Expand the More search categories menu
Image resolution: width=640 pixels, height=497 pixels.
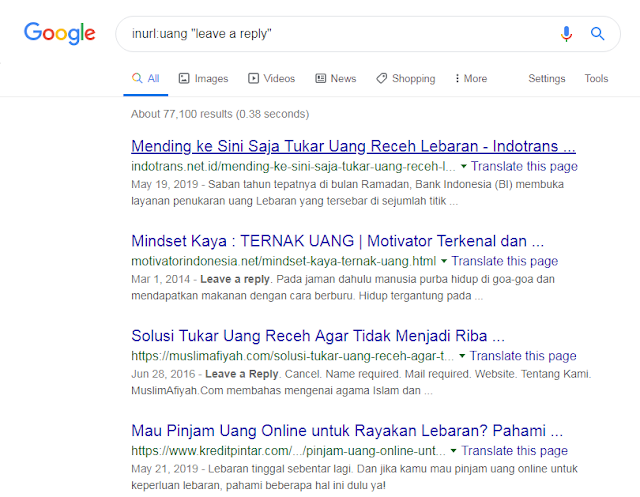tap(471, 78)
